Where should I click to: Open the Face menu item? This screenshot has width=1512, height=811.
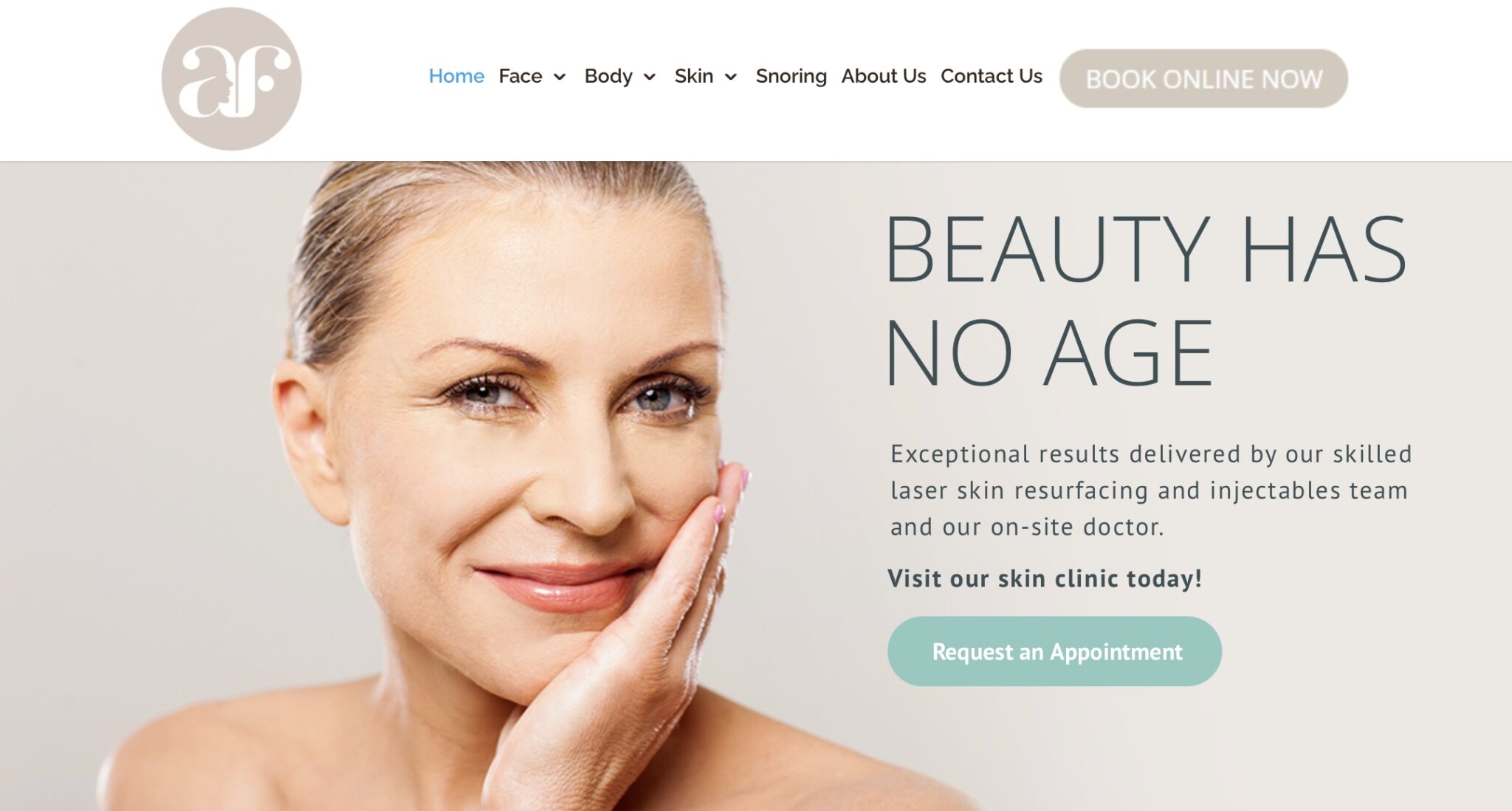click(520, 76)
